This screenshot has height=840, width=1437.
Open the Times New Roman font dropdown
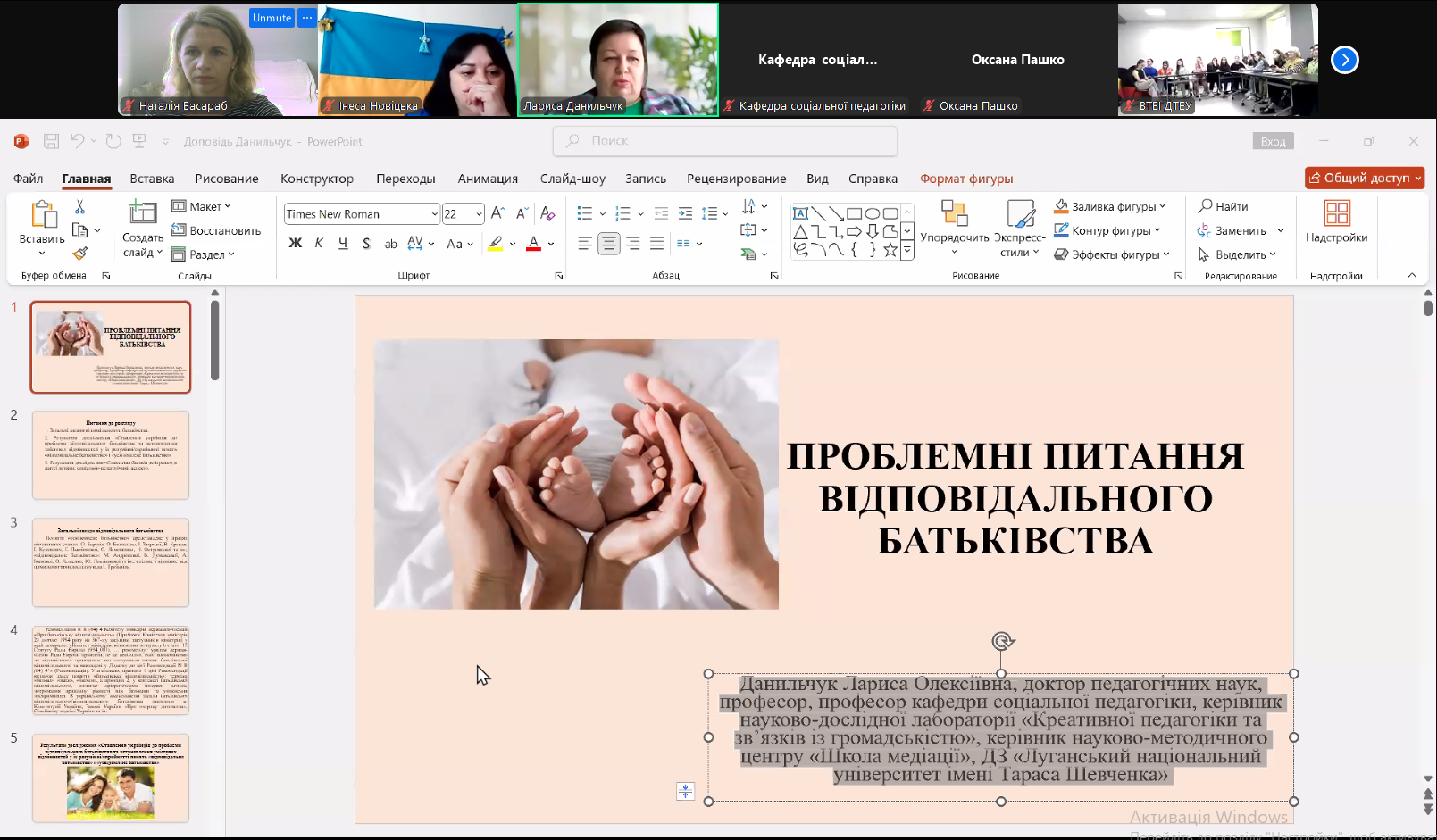pyautogui.click(x=434, y=214)
